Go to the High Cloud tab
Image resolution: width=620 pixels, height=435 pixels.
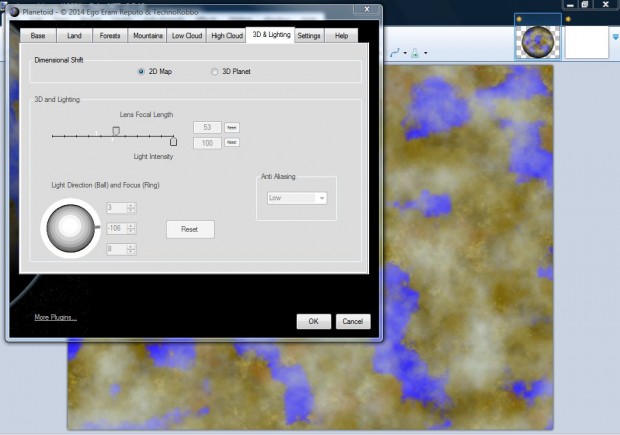click(227, 36)
